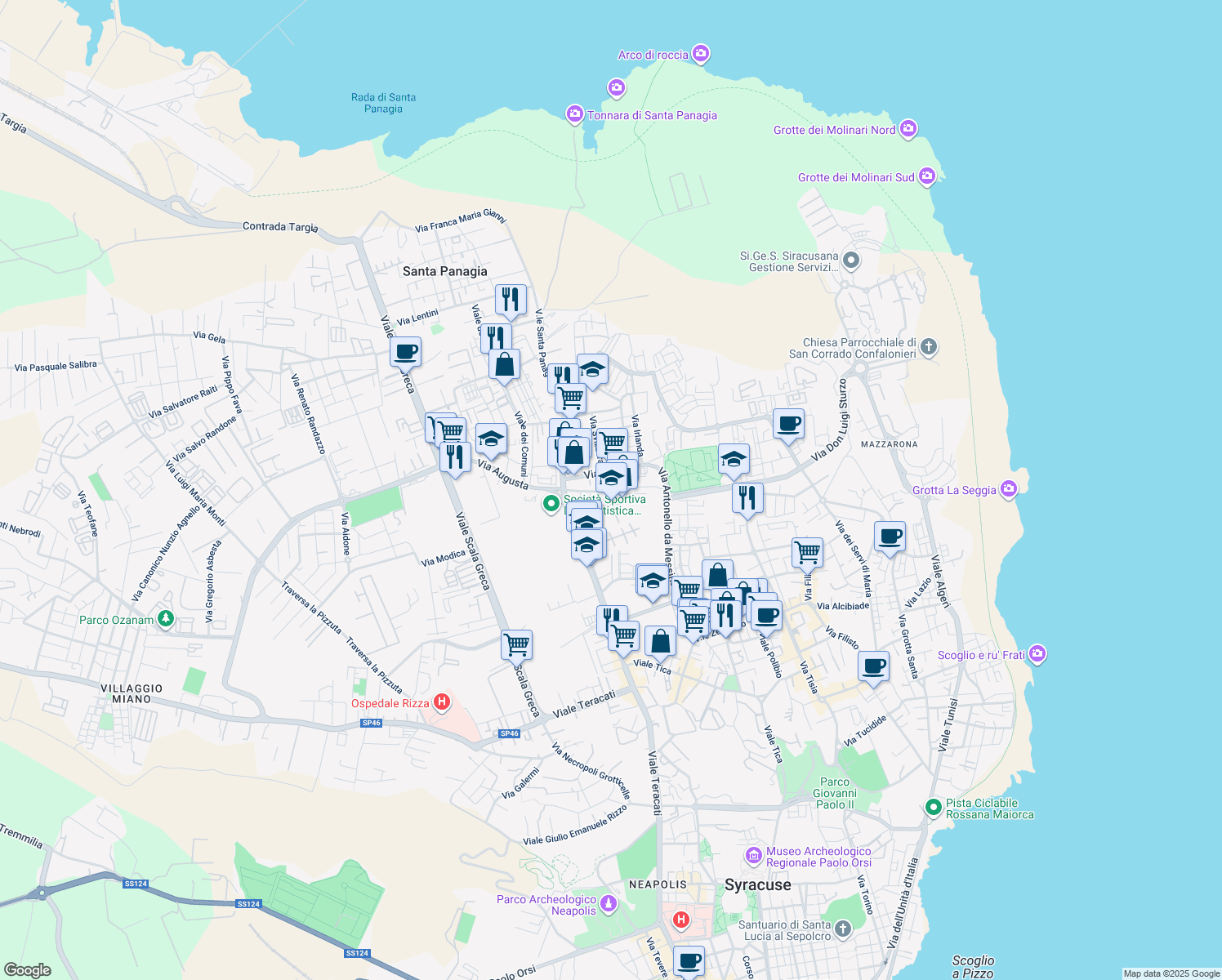The height and width of the screenshot is (980, 1222).
Task: Click the Tonnara di Santa Panagia photo marker
Action: [574, 114]
